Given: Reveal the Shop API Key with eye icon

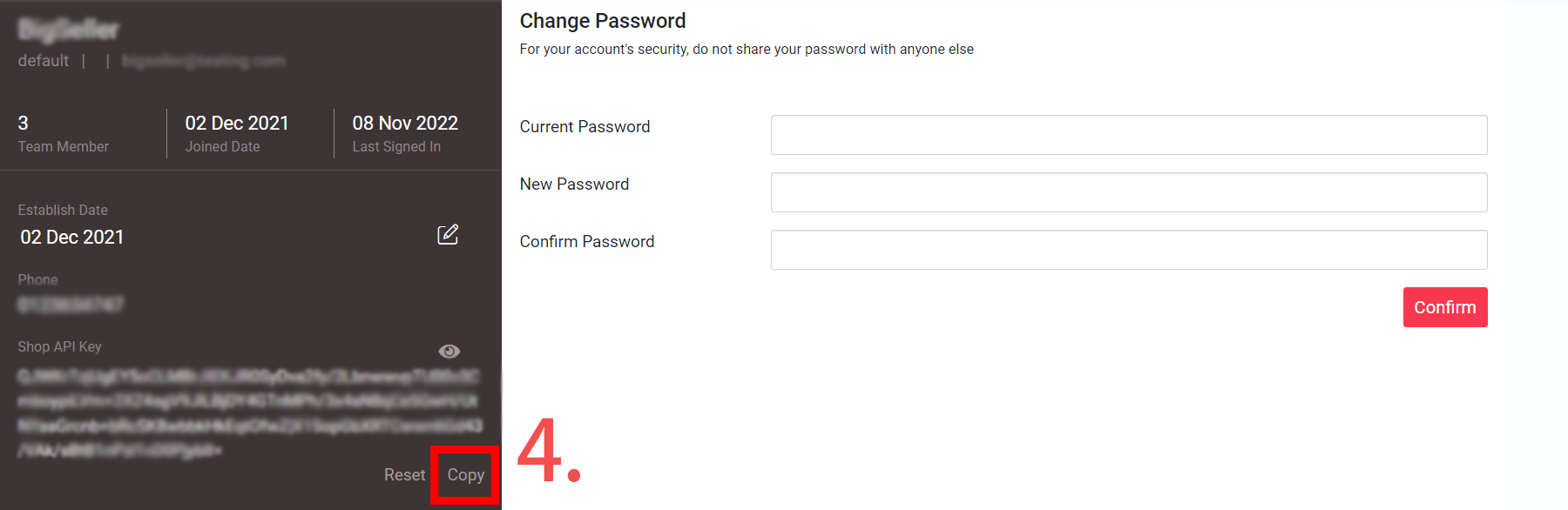Looking at the screenshot, I should point(449,351).
